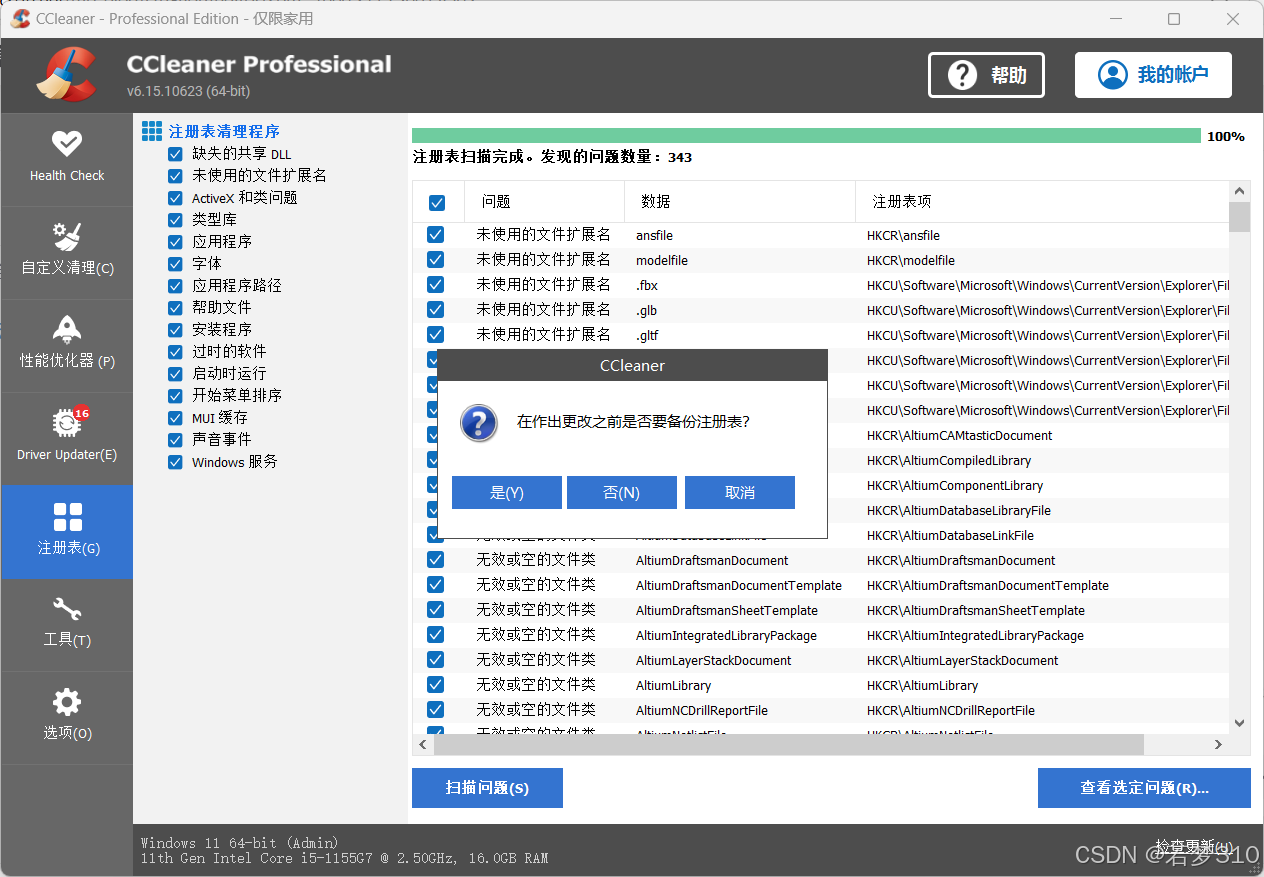Click Review selected Issues (查看选定问题) button
This screenshot has height=877, width=1264.
(x=1144, y=788)
